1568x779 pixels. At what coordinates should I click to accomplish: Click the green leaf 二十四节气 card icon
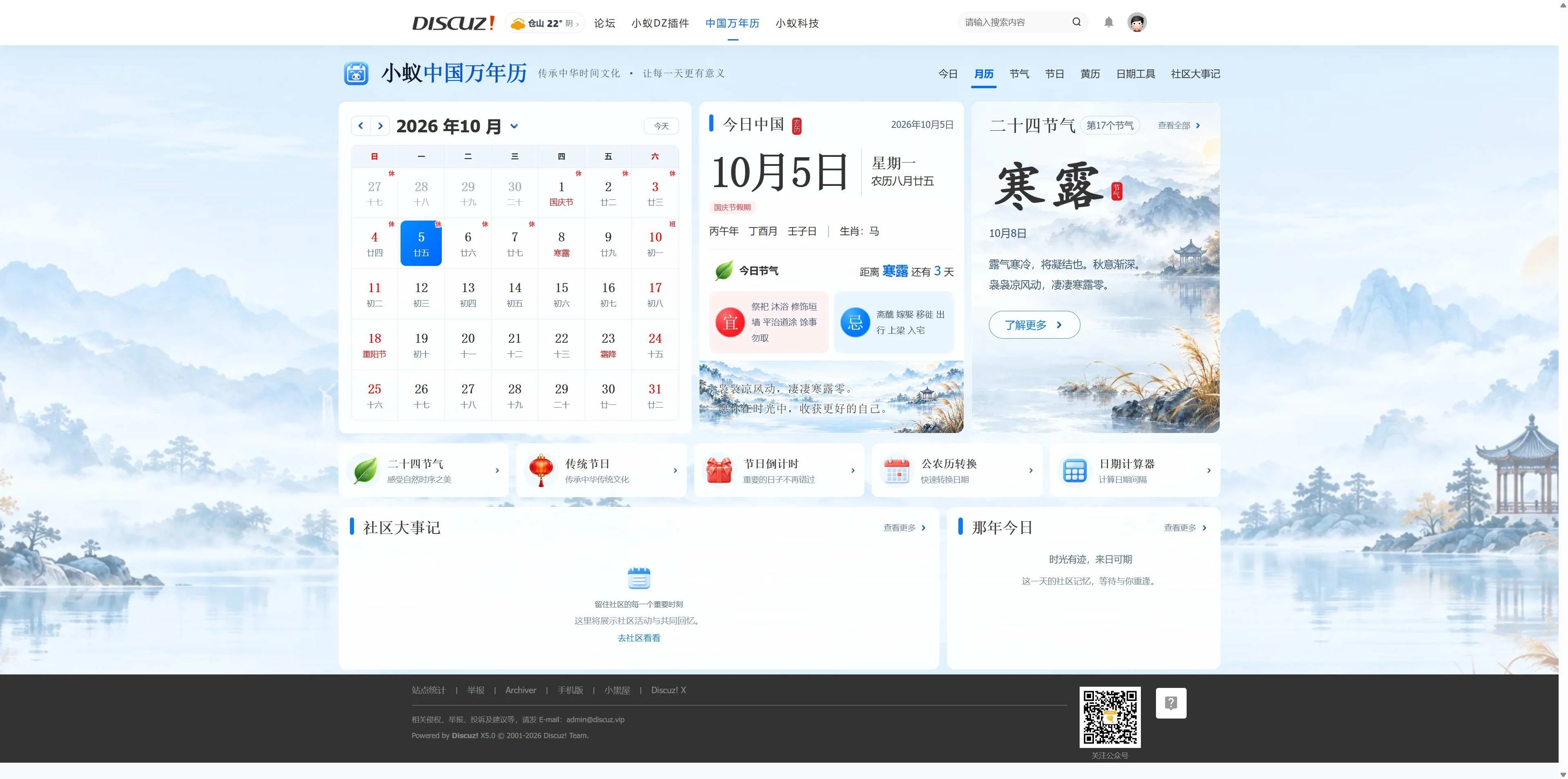pyautogui.click(x=365, y=471)
